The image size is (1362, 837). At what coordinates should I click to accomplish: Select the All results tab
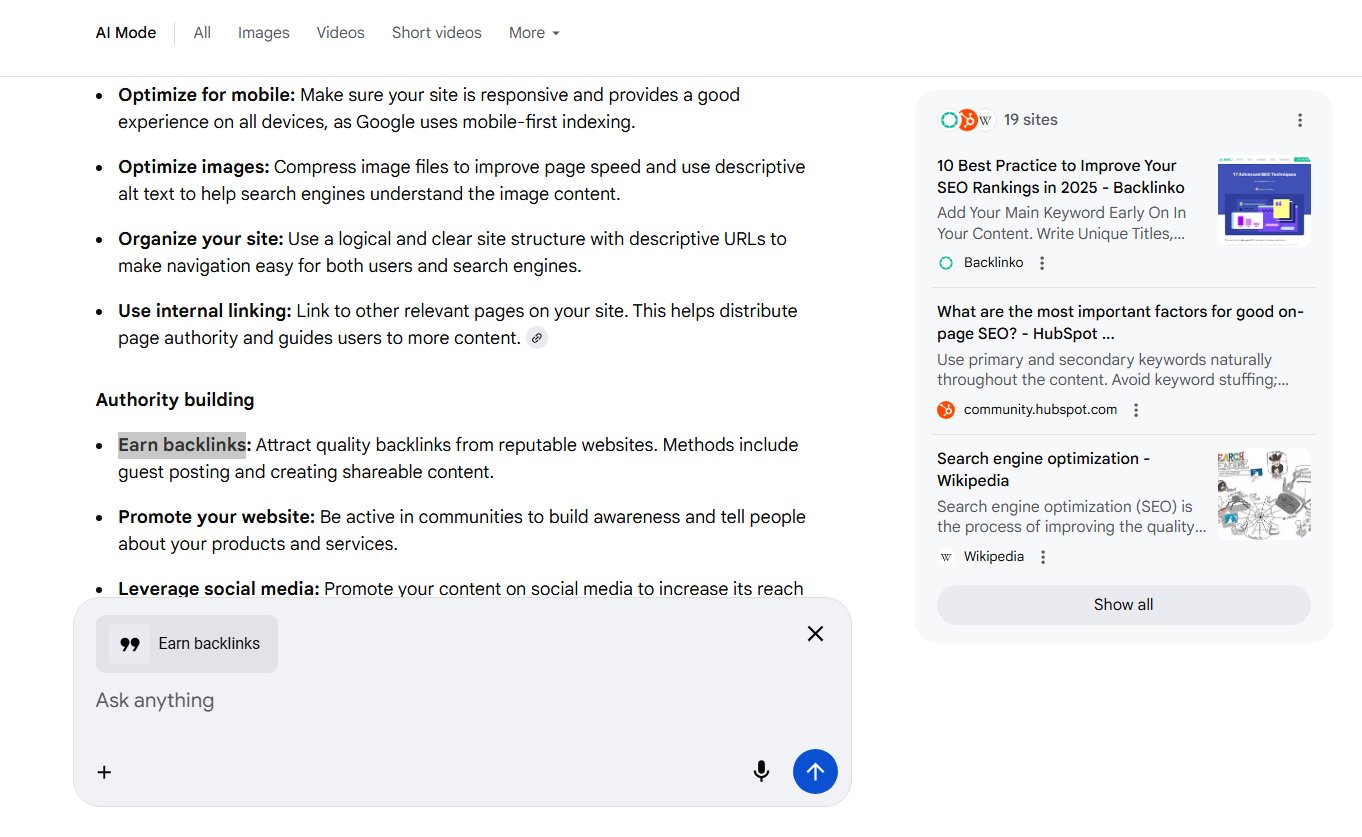202,33
